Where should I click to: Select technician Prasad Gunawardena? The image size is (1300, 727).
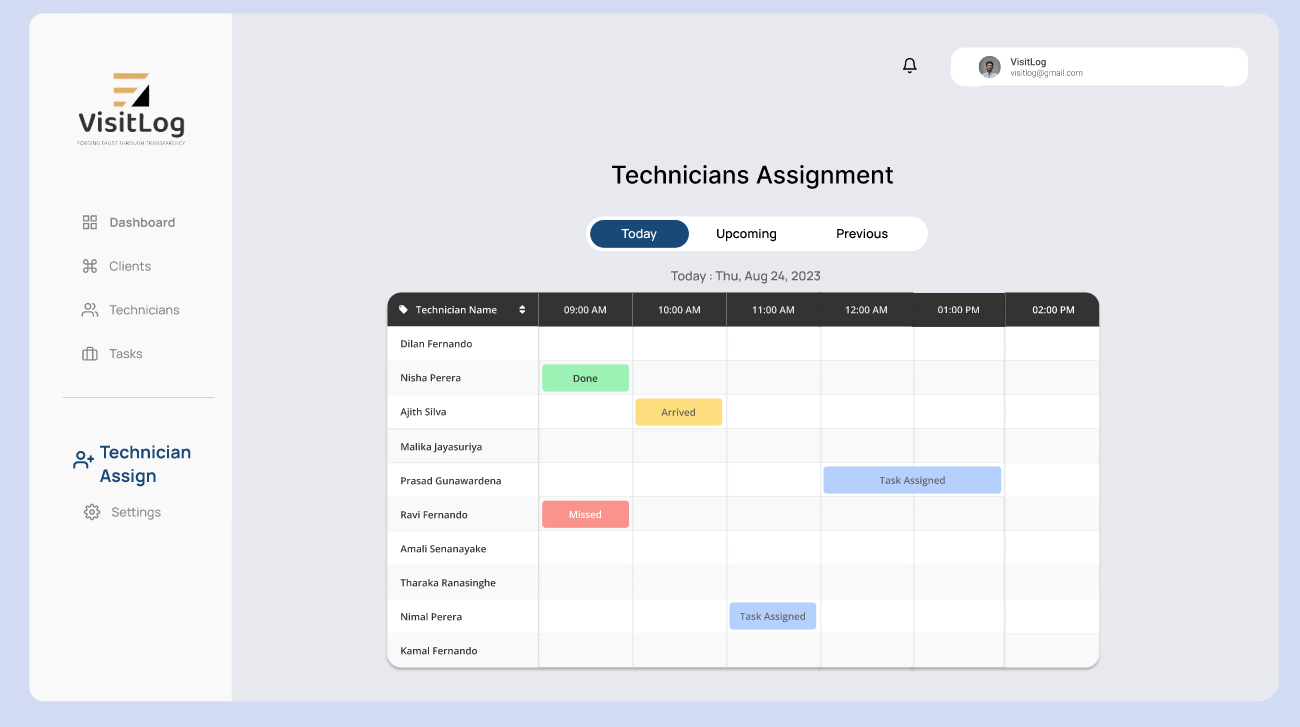click(451, 480)
